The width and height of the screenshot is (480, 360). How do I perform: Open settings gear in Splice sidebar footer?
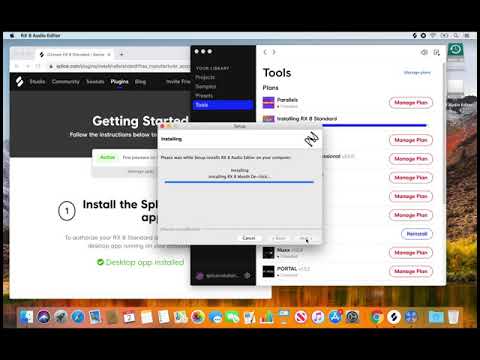point(247,275)
